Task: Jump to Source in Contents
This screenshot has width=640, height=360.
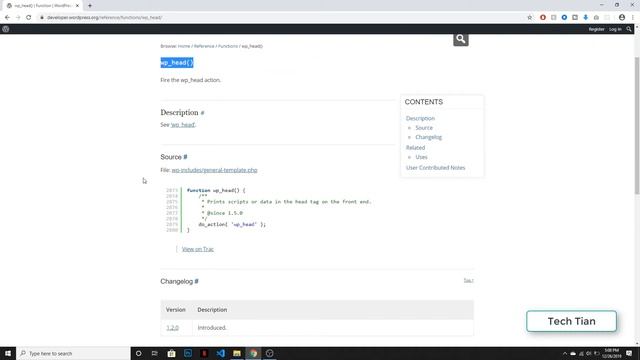Action: (424, 128)
